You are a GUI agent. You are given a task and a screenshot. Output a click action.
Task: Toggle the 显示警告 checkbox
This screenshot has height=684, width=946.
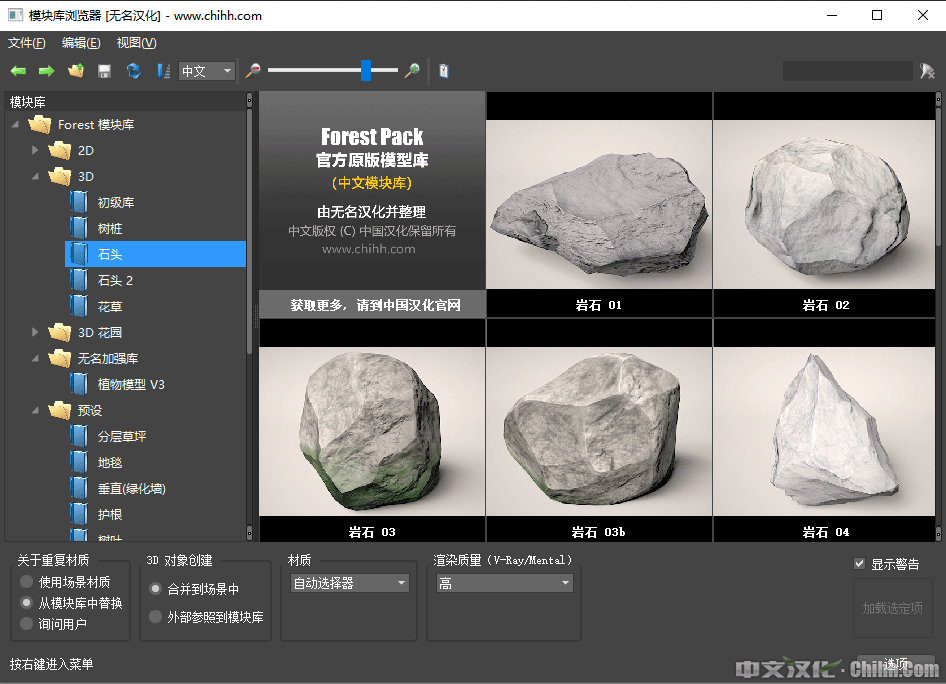pos(859,564)
